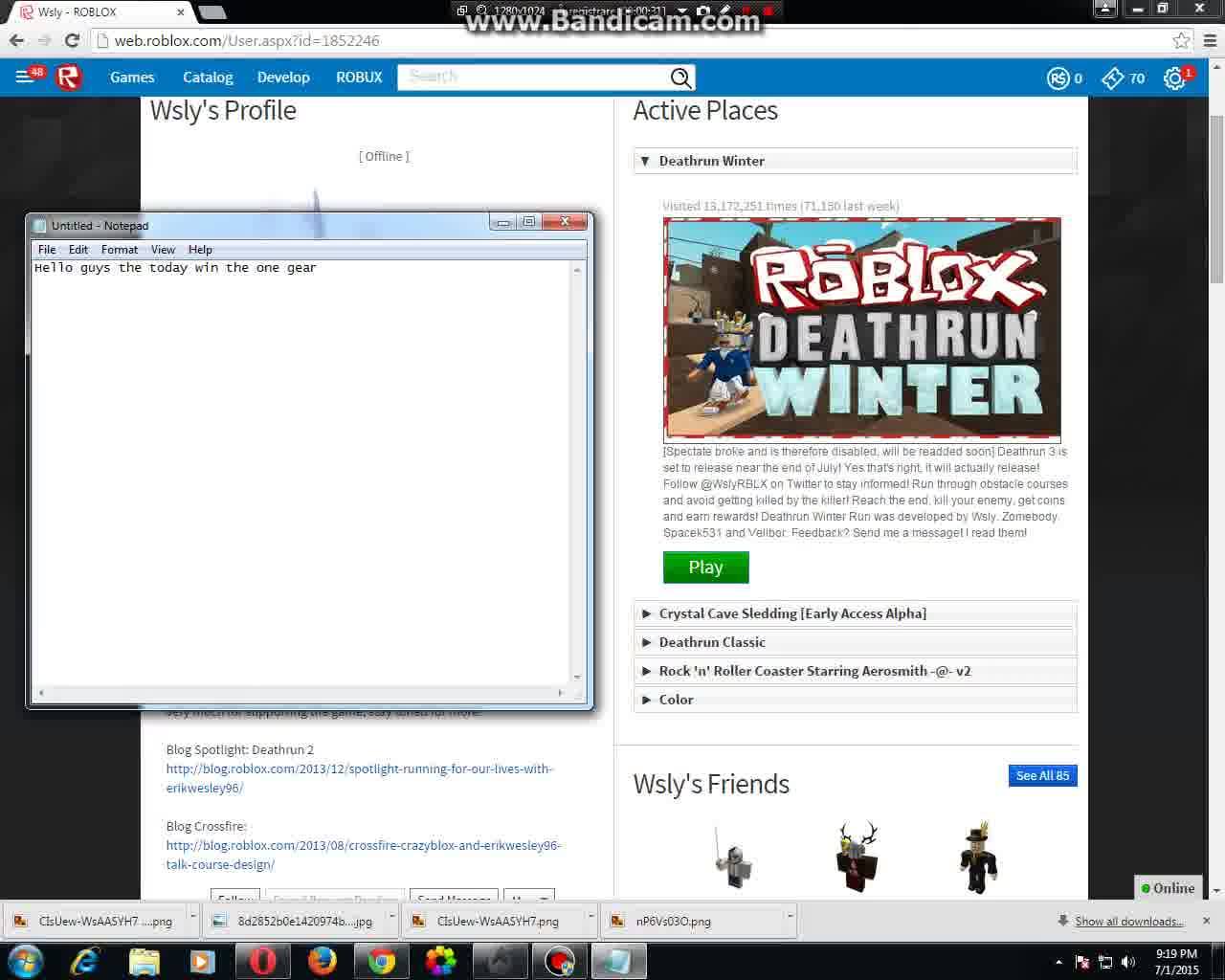1225x980 pixels.
Task: Open Windows Media Player from the taskbar
Action: [x=203, y=961]
